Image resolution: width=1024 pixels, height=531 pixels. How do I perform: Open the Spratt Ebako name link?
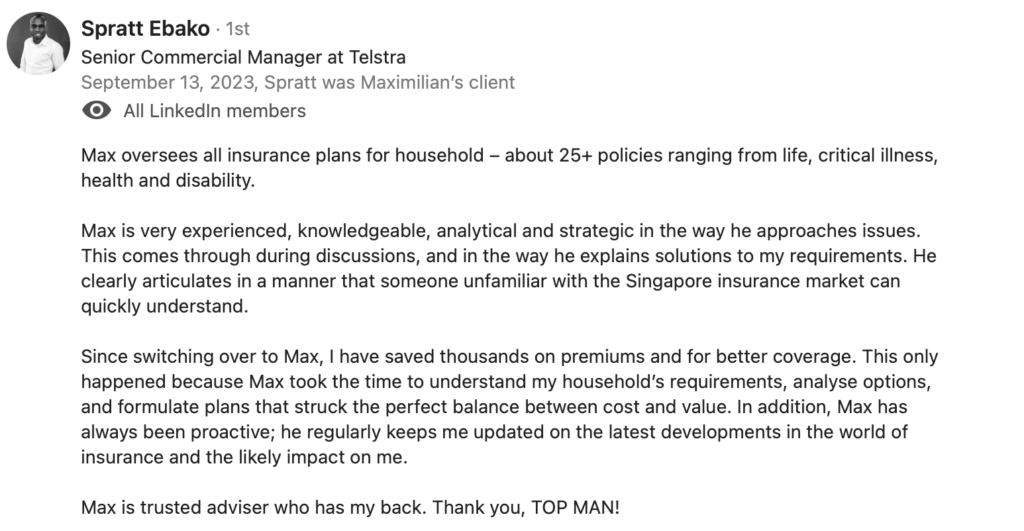coord(145,29)
